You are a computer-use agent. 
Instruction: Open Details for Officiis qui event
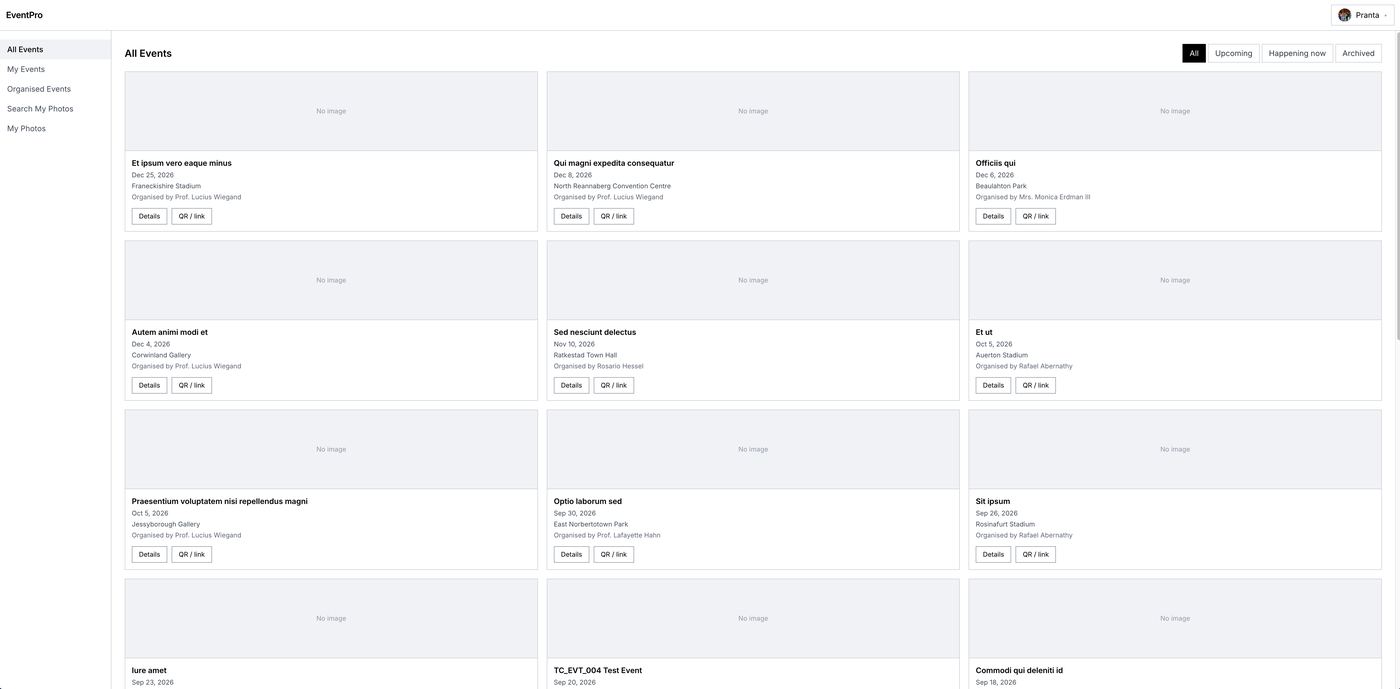(993, 216)
